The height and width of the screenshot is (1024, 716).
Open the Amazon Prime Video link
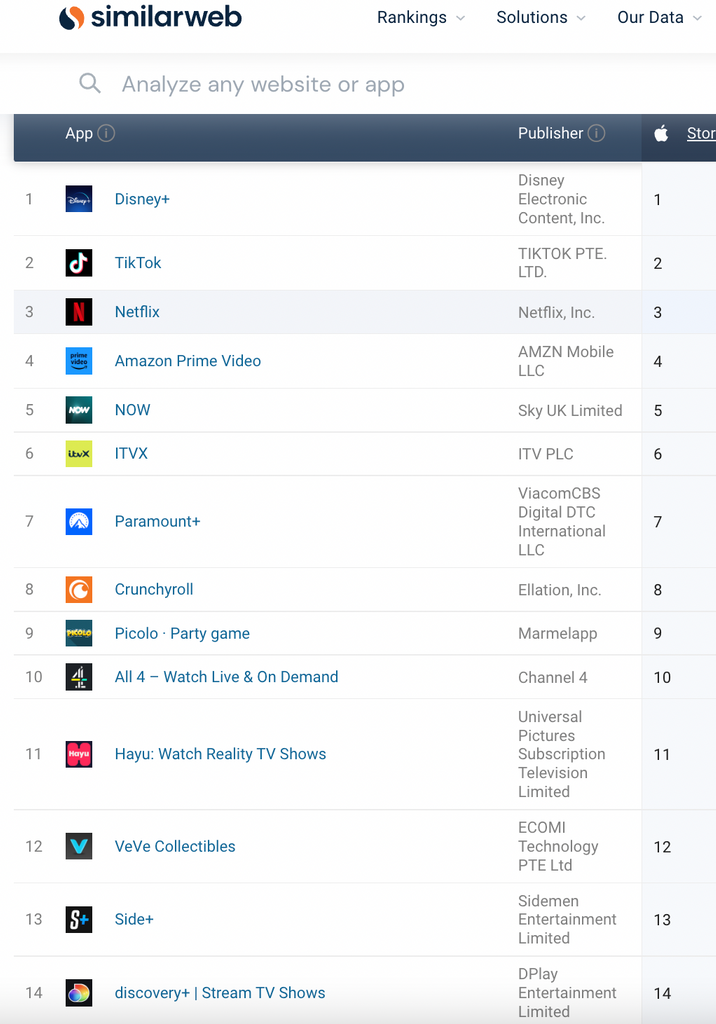pos(187,360)
